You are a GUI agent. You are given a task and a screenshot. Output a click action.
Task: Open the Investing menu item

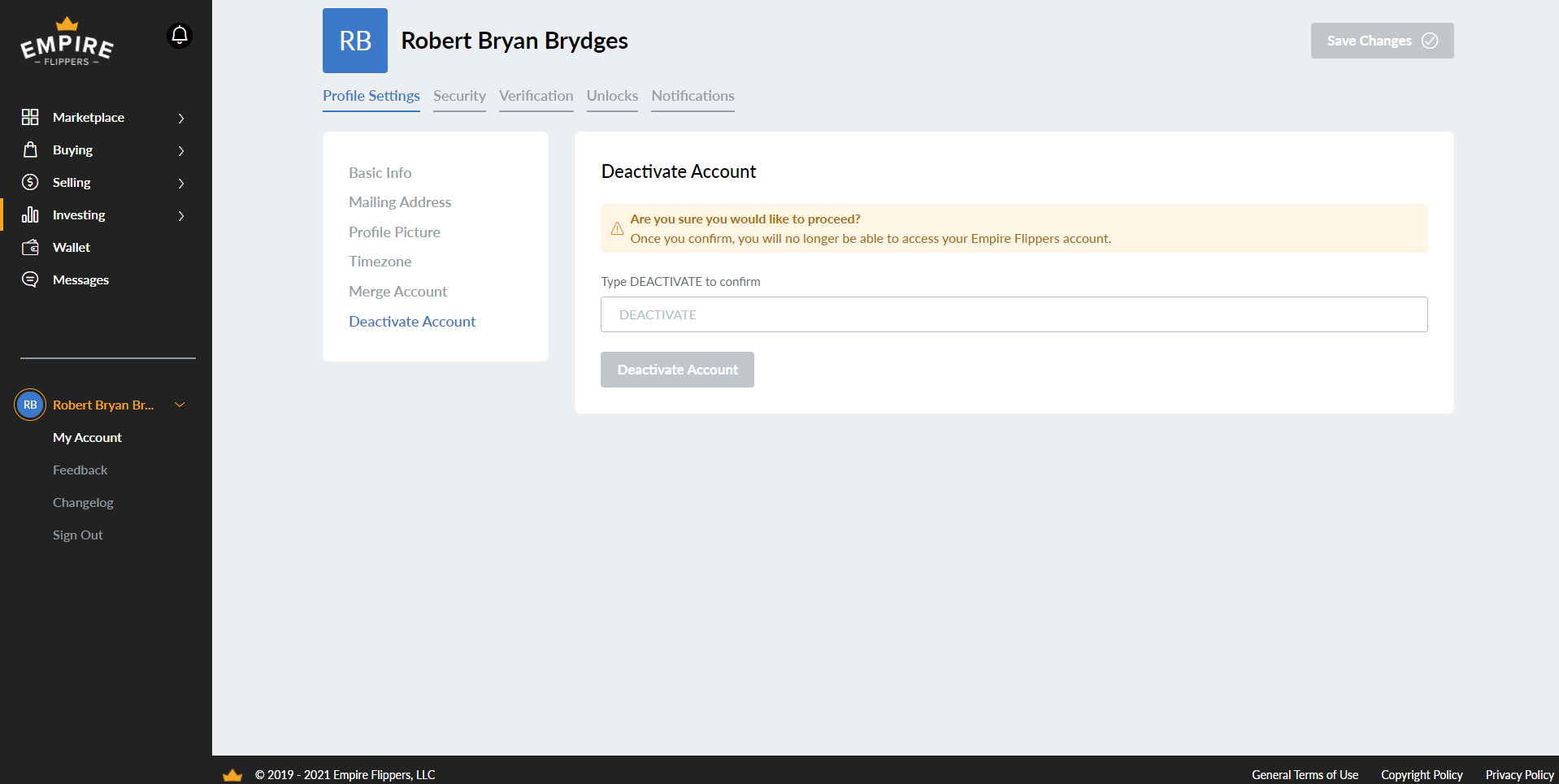click(79, 214)
